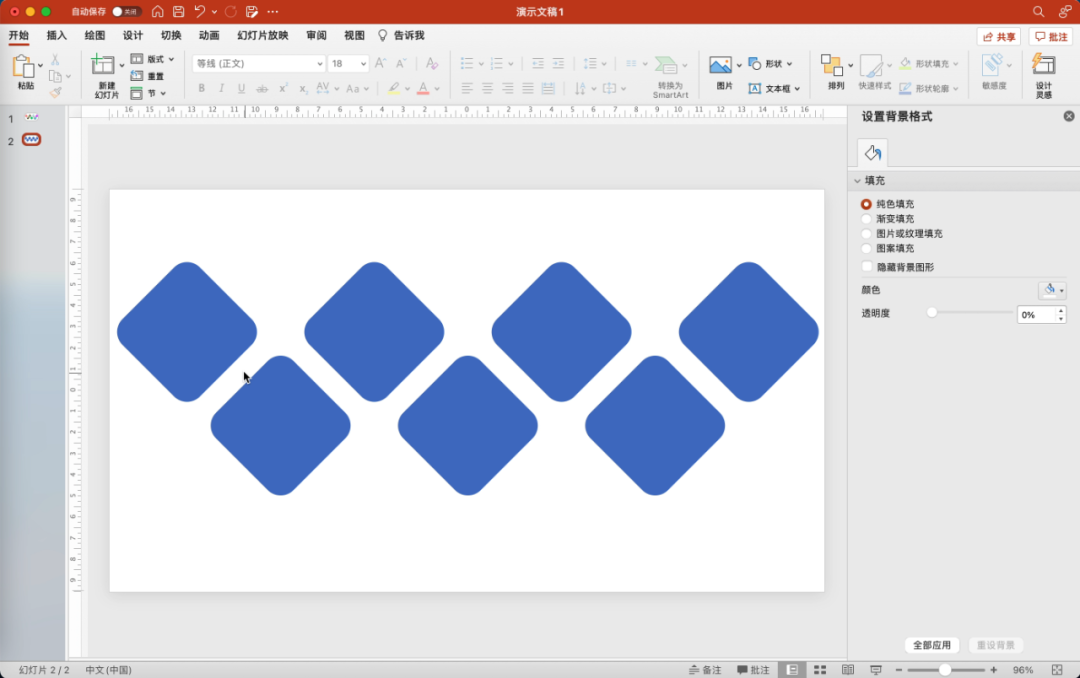Click the Share button
1080x678 pixels.
(999, 37)
